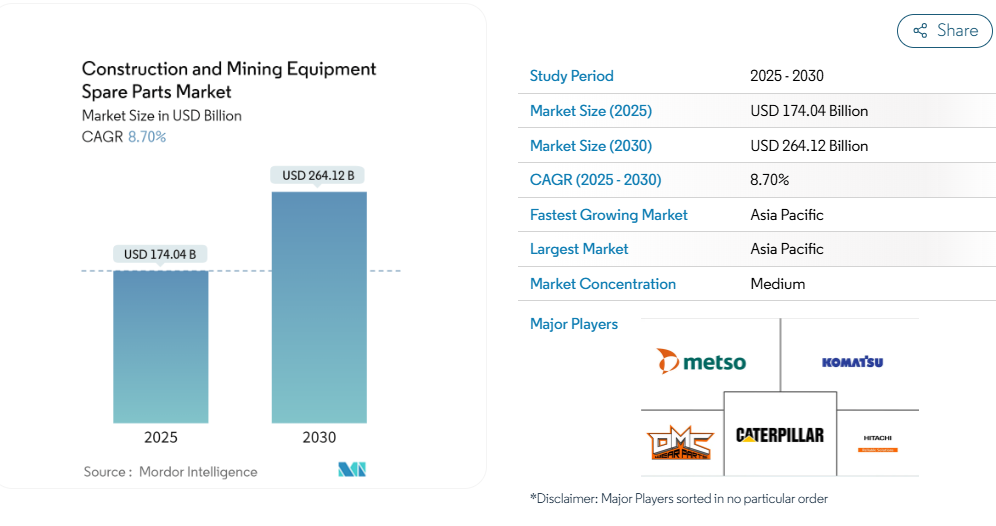Viewport: 996px width, 526px height.
Task: Click the USD 174.04 B data label
Action: point(160,254)
